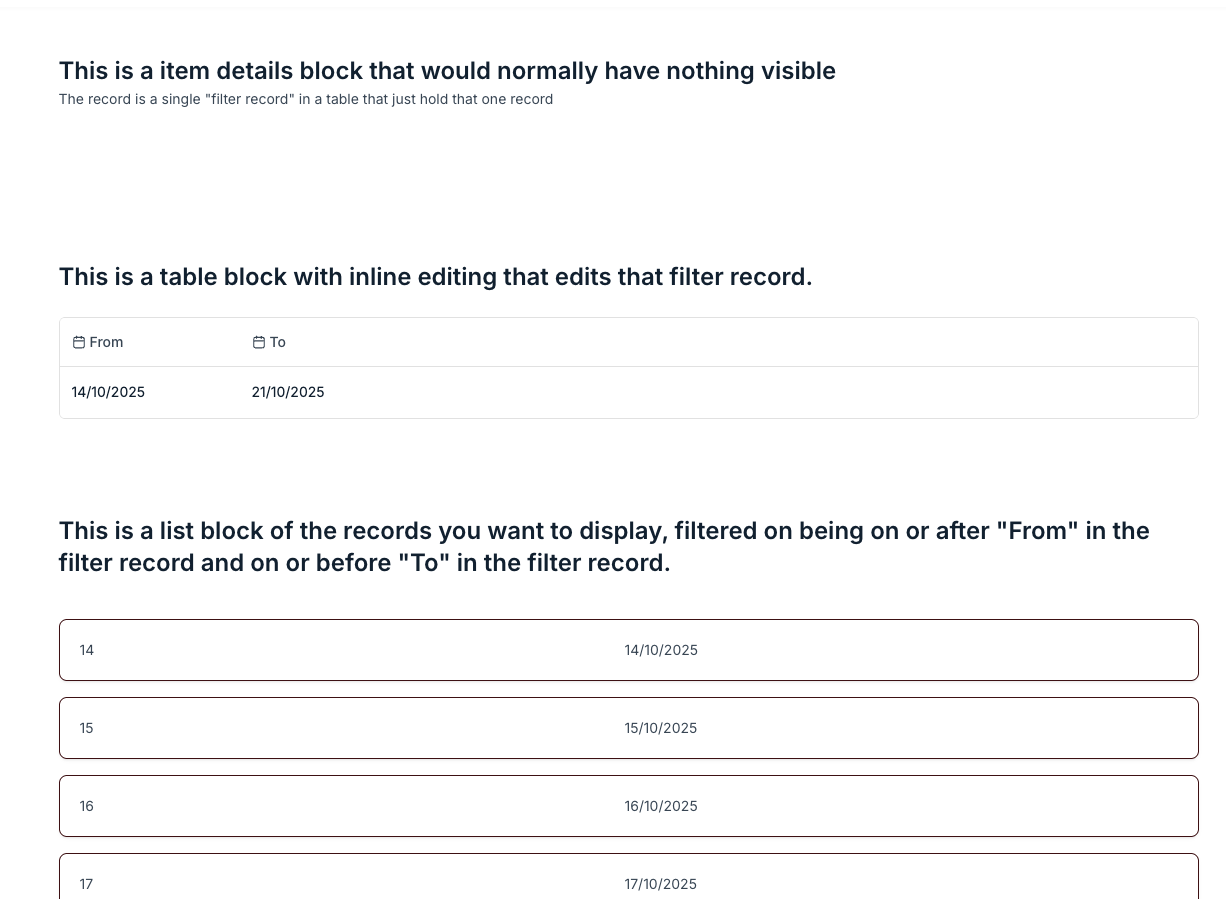The image size is (1226, 899).
Task: Click the "filter record" description subtitle text
Action: click(x=306, y=99)
